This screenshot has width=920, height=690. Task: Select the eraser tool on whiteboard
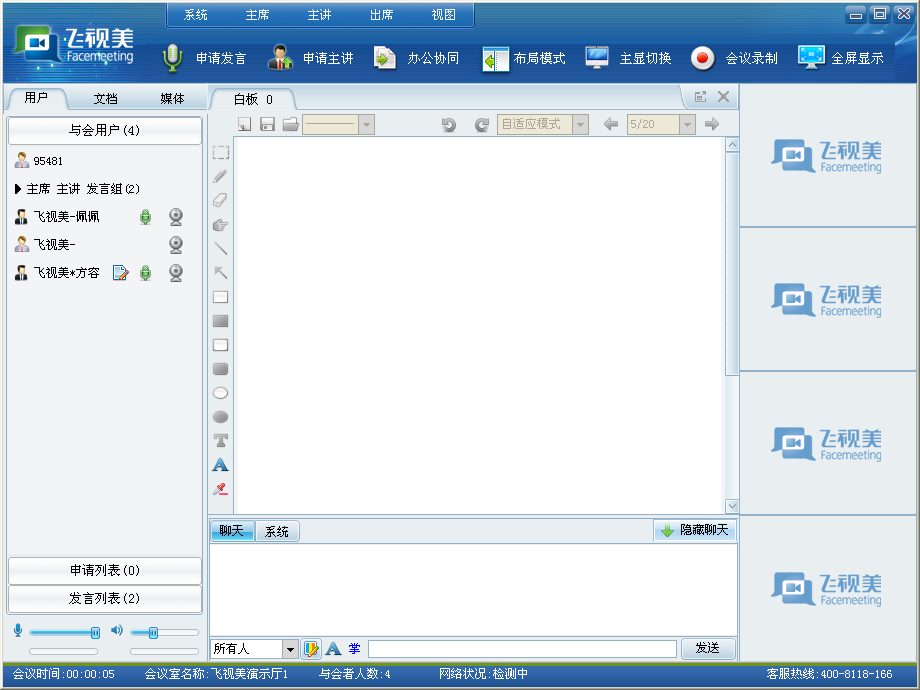pyautogui.click(x=220, y=200)
